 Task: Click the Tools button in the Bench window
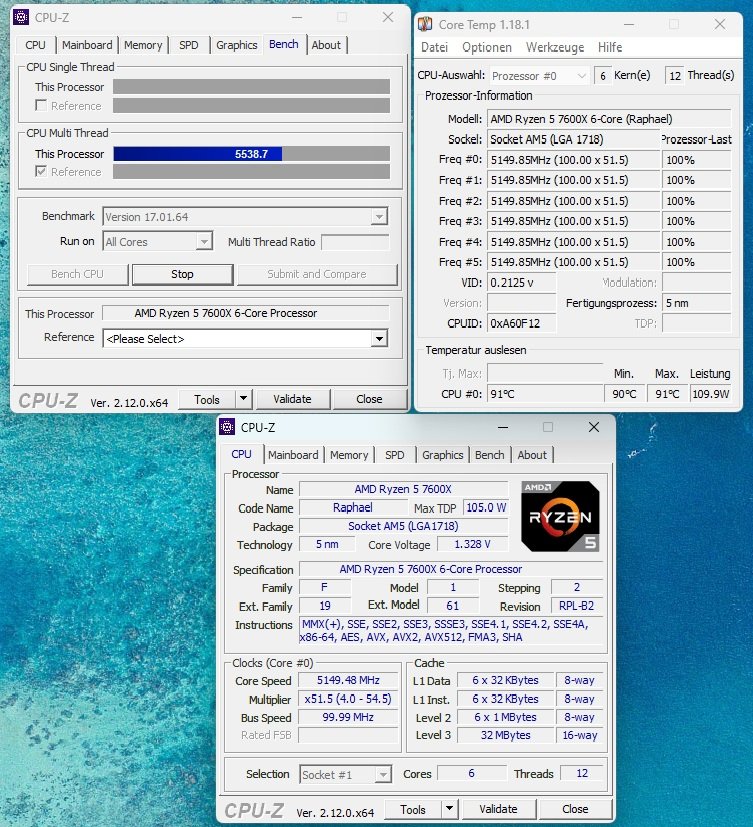point(207,399)
